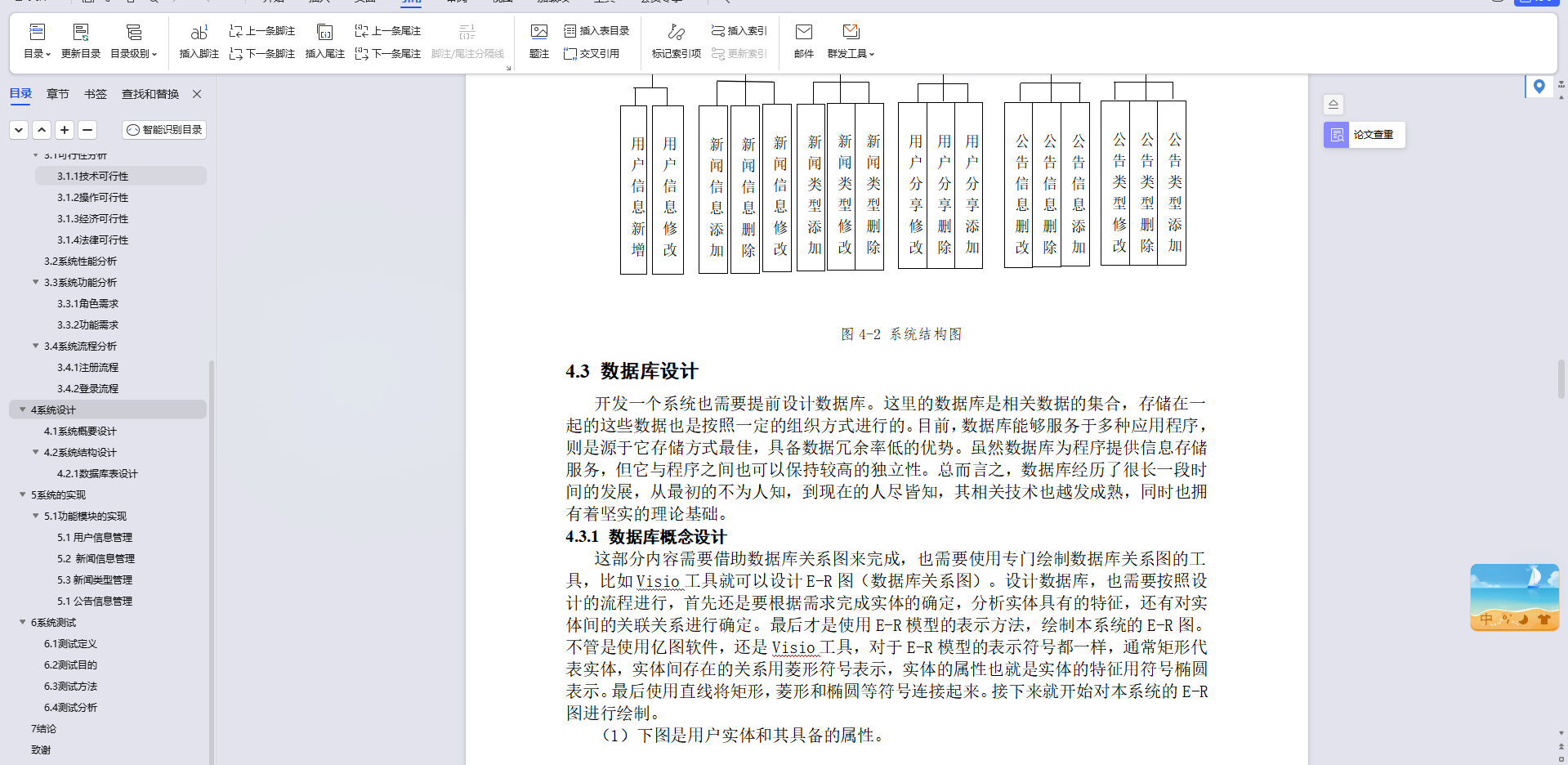Jump to 上一条尾注 previous endnote
The image size is (1568, 765).
388,31
